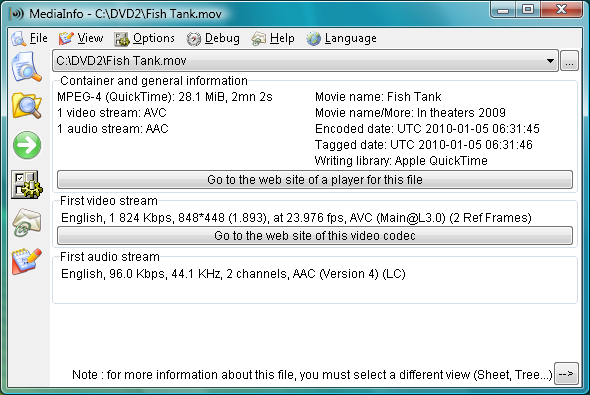
Task: Go to the video codec web site button
Action: 315,235
